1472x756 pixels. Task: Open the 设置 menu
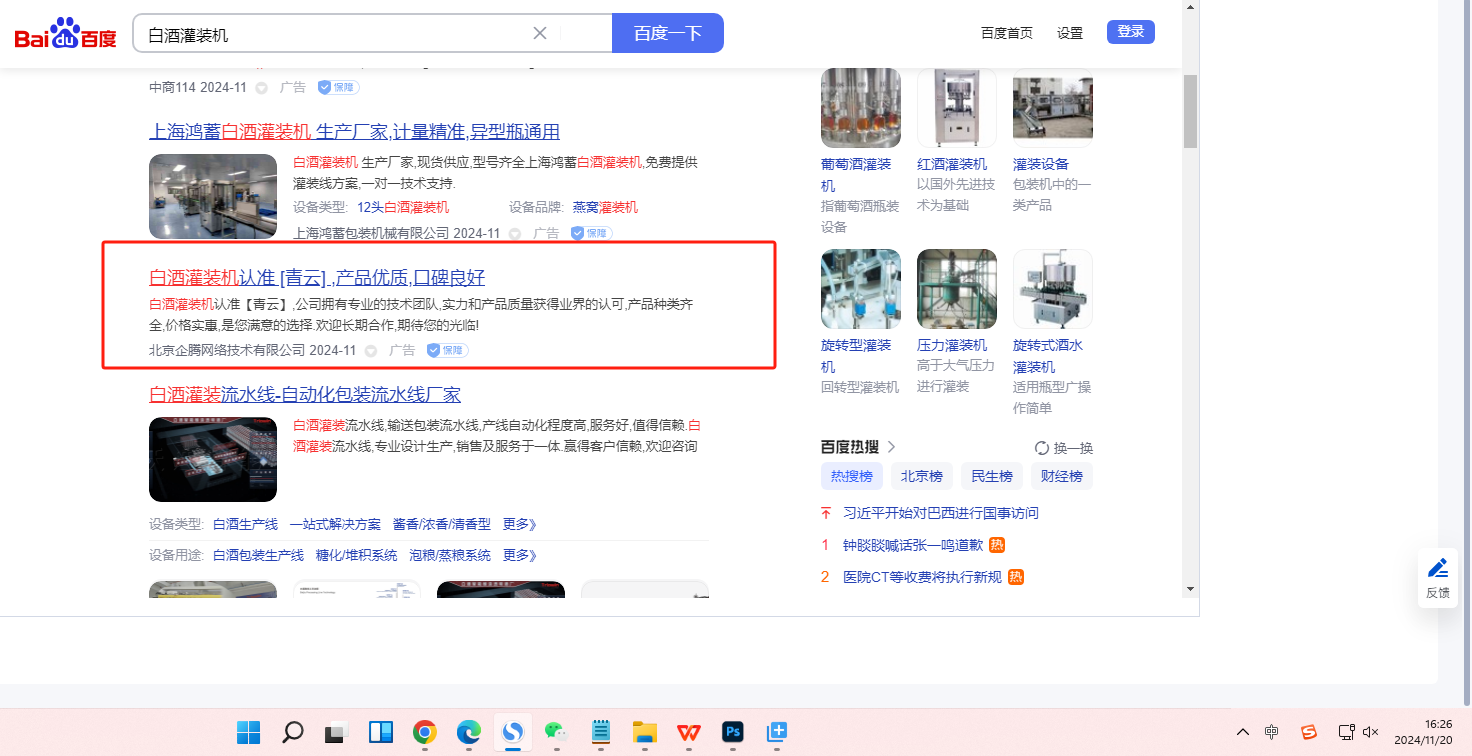[x=1070, y=33]
